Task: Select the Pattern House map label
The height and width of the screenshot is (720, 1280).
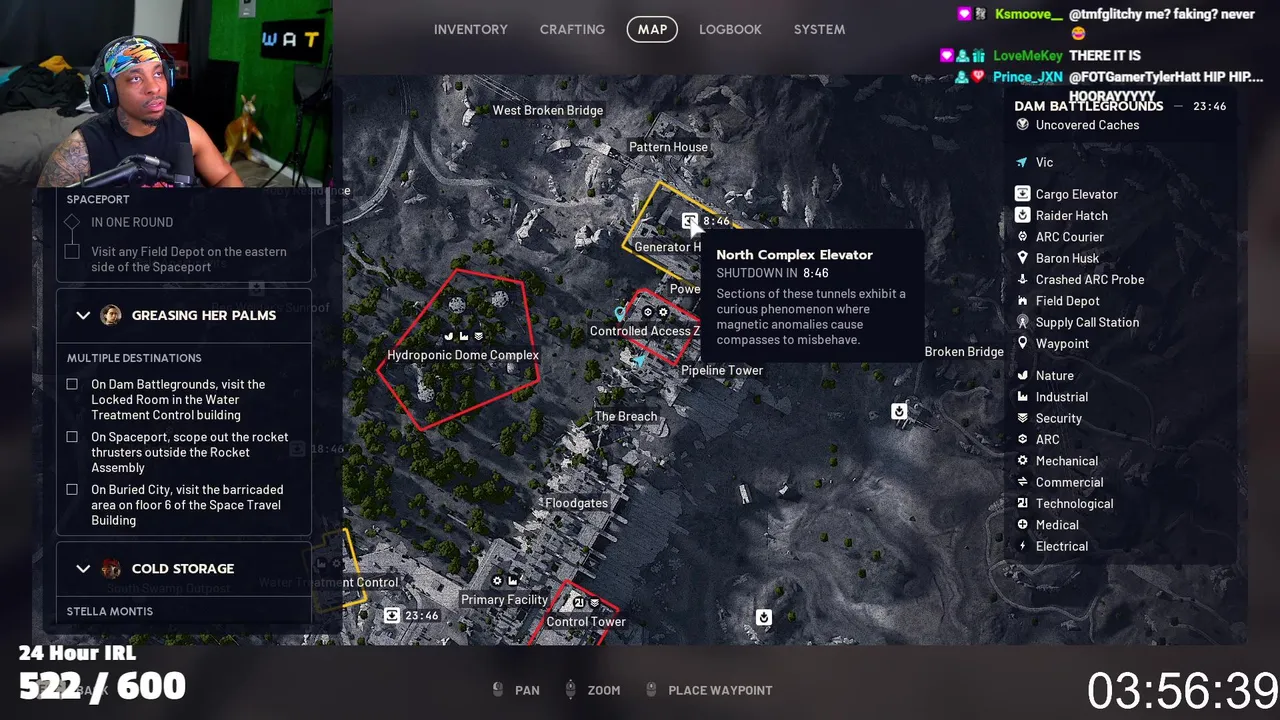Action: (668, 147)
